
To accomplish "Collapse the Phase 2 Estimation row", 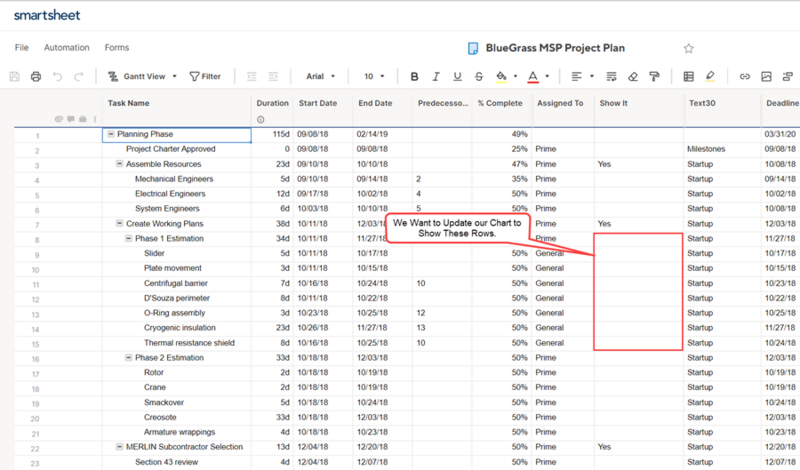I will [x=129, y=358].
